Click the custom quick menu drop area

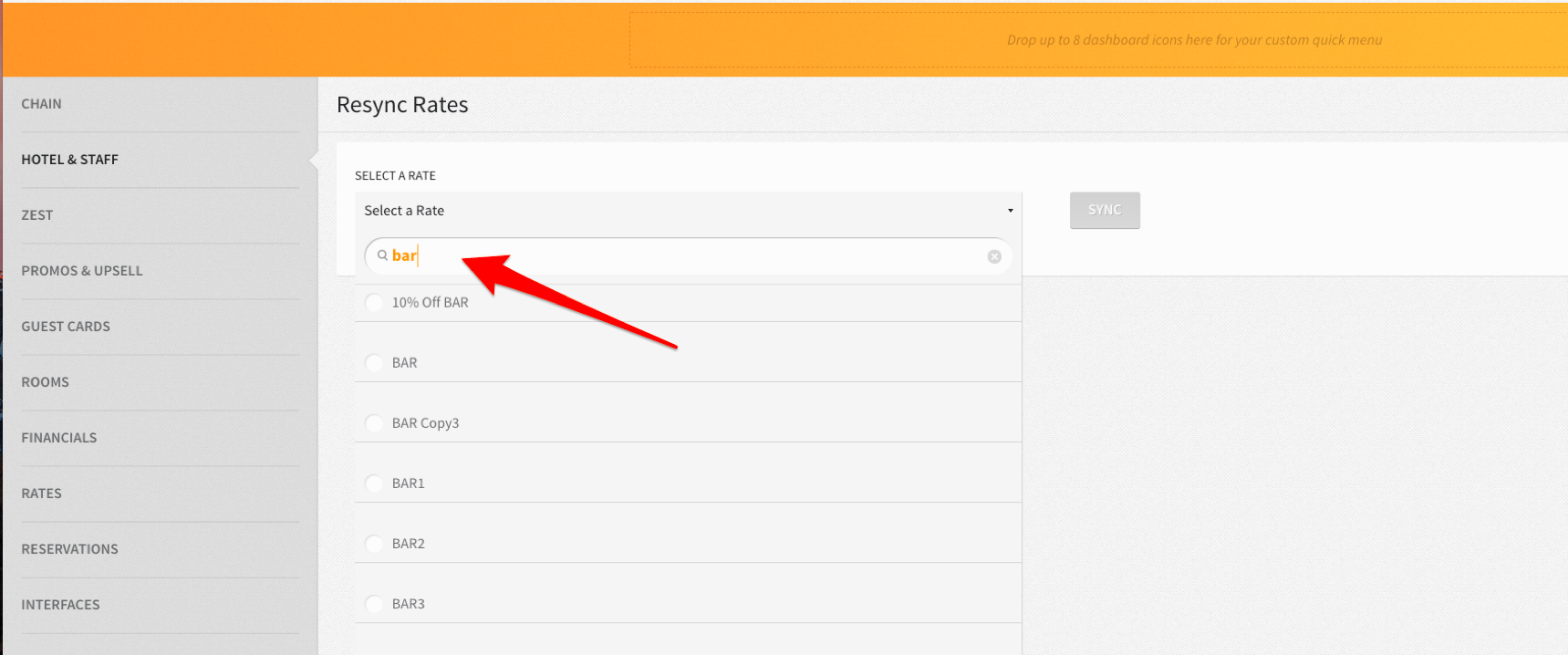click(1098, 40)
